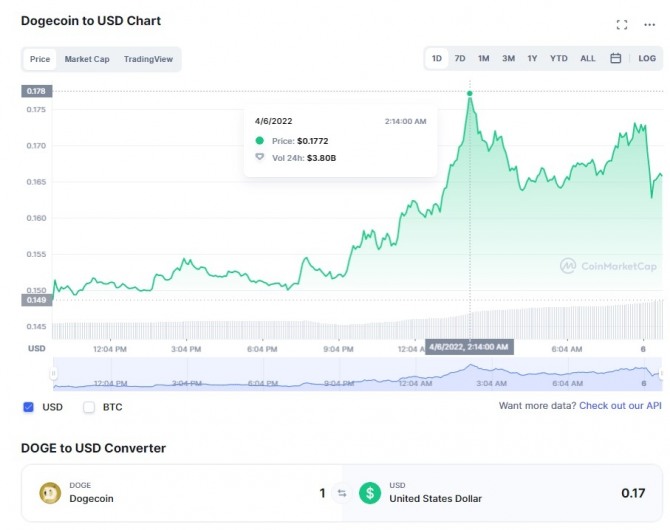Click the United States Dollar label

pyautogui.click(x=435, y=499)
